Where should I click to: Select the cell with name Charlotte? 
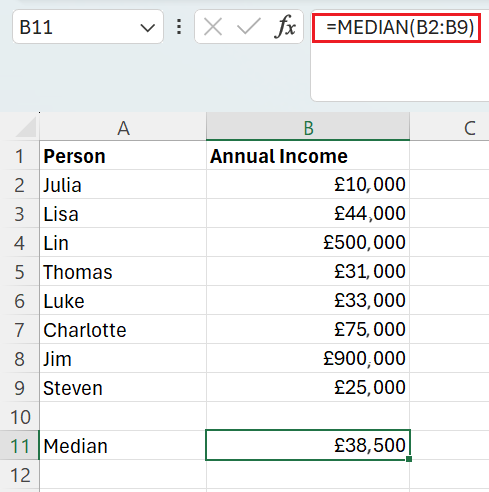(x=123, y=329)
